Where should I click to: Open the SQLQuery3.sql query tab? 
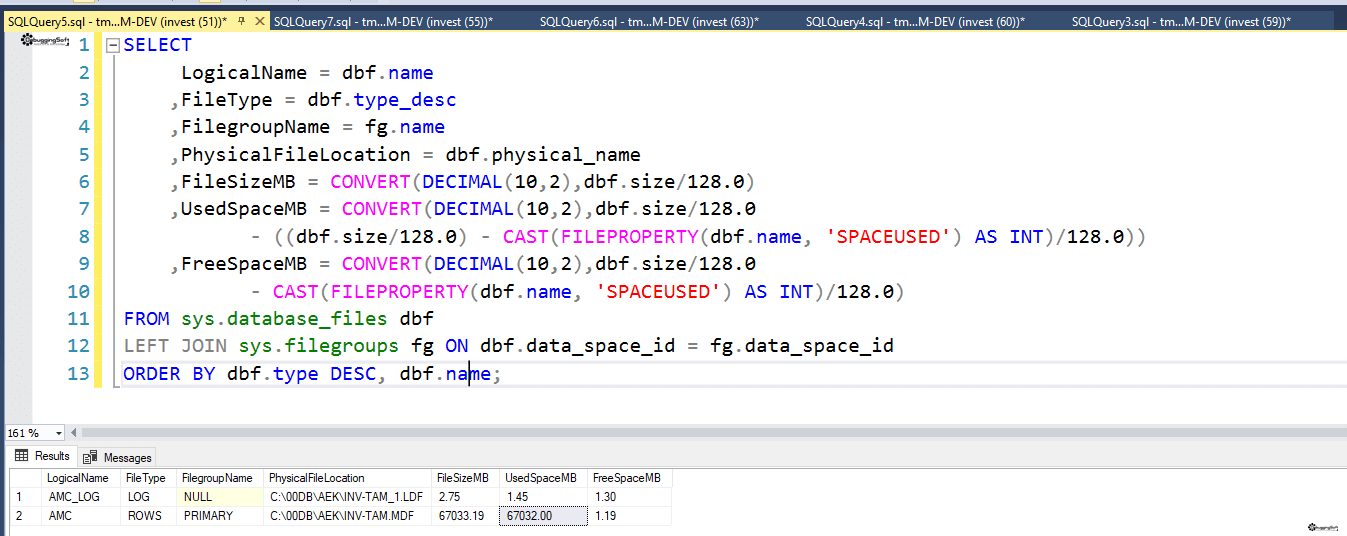1181,22
